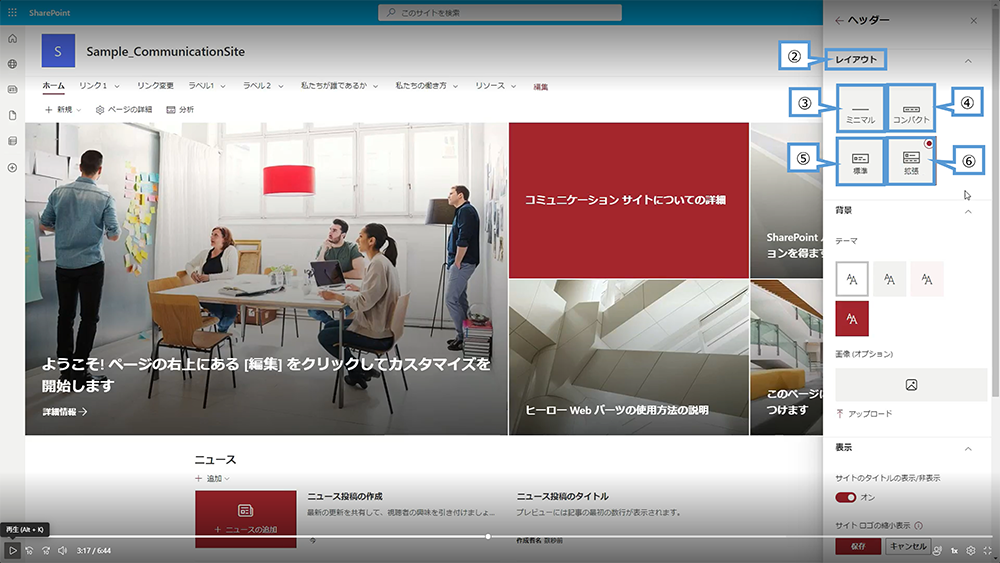Viewport: 1000px width, 563px height.
Task: Click the アップロード upload link
Action: [x=864, y=414]
